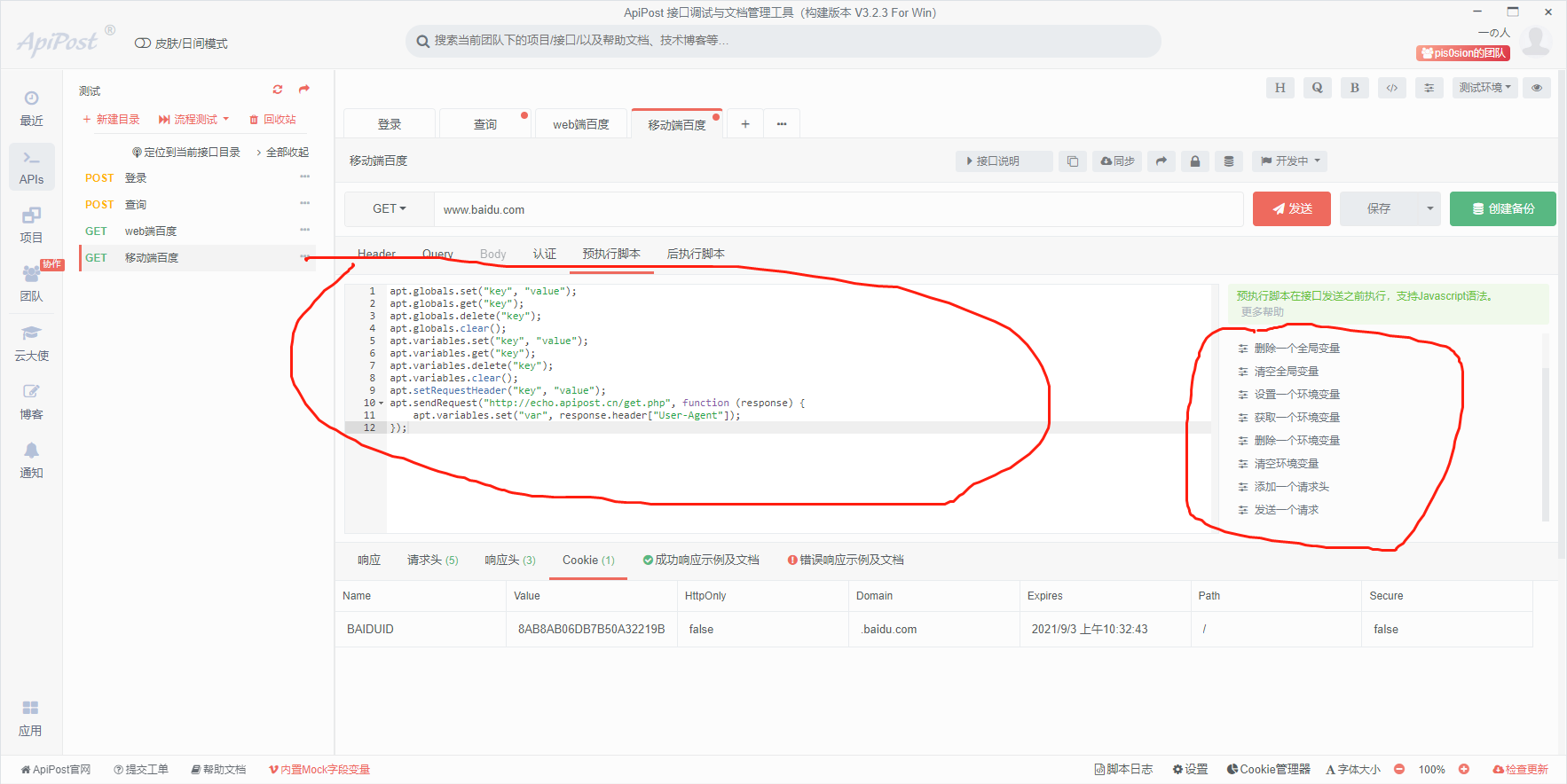
Task: Insert 设置一个环境变量 snippet
Action: [x=1289, y=395]
